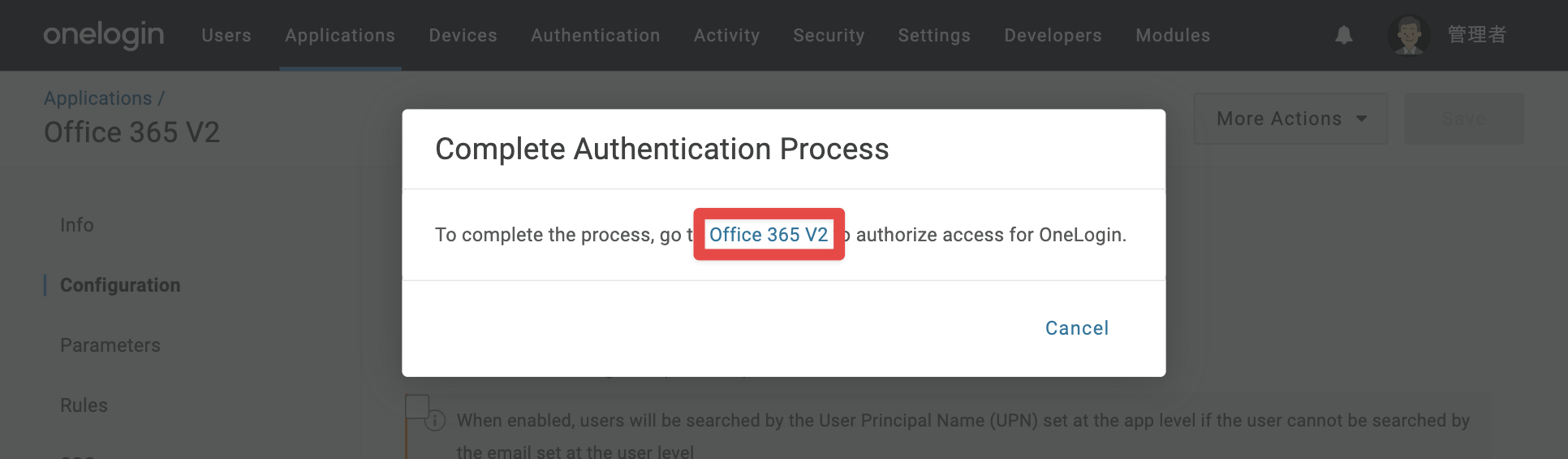Screen dimensions: 1568x459
Task: Select the Configuration sidebar tab
Action: coord(120,285)
